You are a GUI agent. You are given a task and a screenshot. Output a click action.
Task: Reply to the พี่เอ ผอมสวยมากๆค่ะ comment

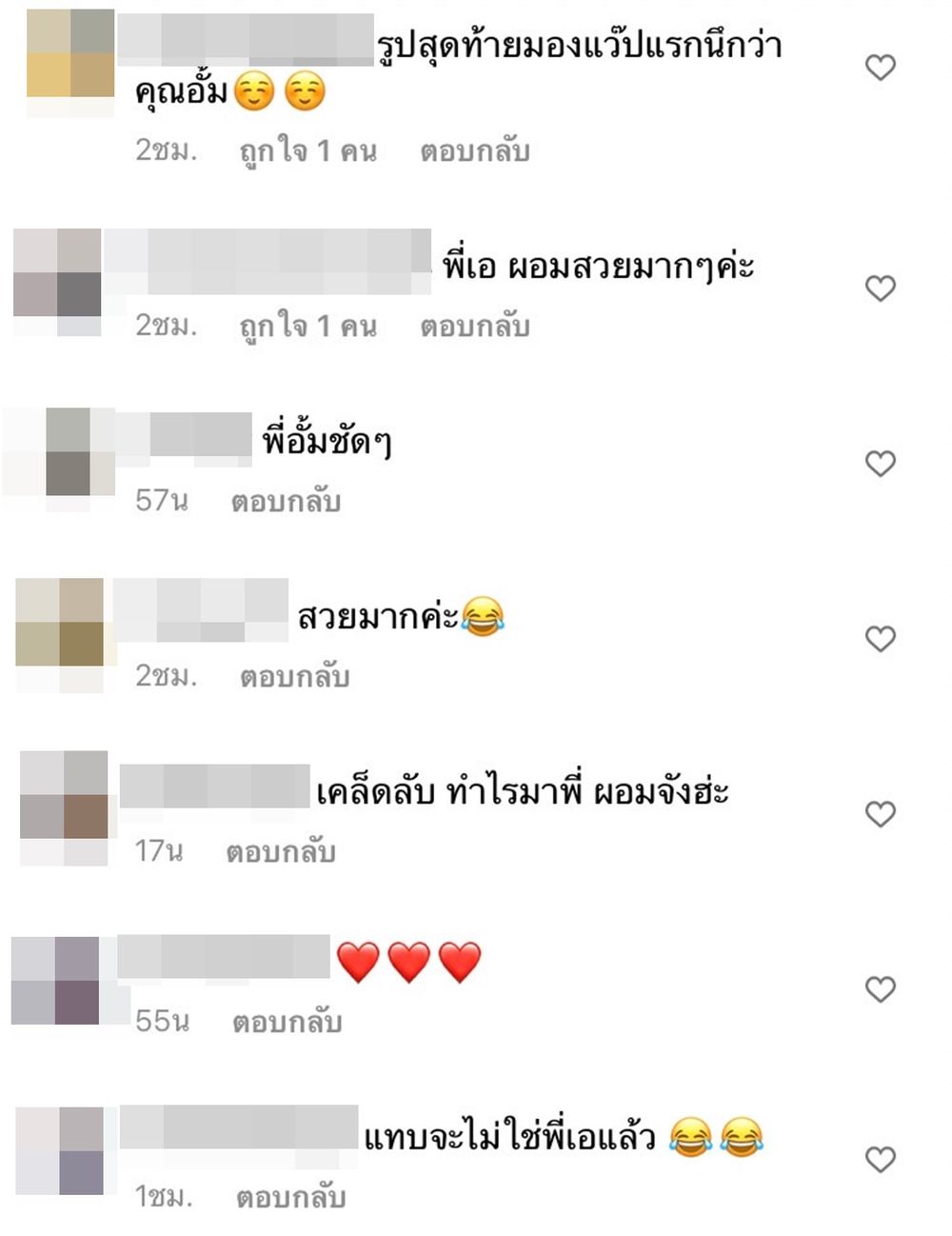click(475, 327)
